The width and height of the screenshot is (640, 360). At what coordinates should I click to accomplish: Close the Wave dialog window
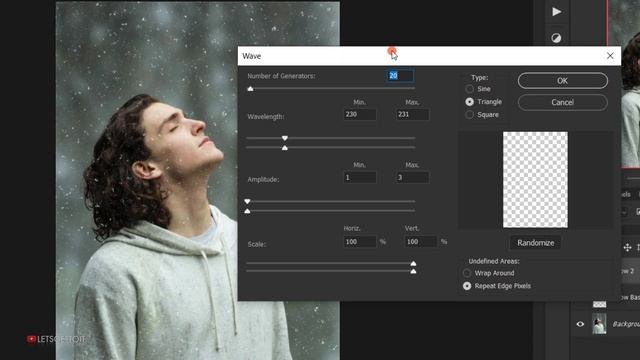[x=610, y=56]
